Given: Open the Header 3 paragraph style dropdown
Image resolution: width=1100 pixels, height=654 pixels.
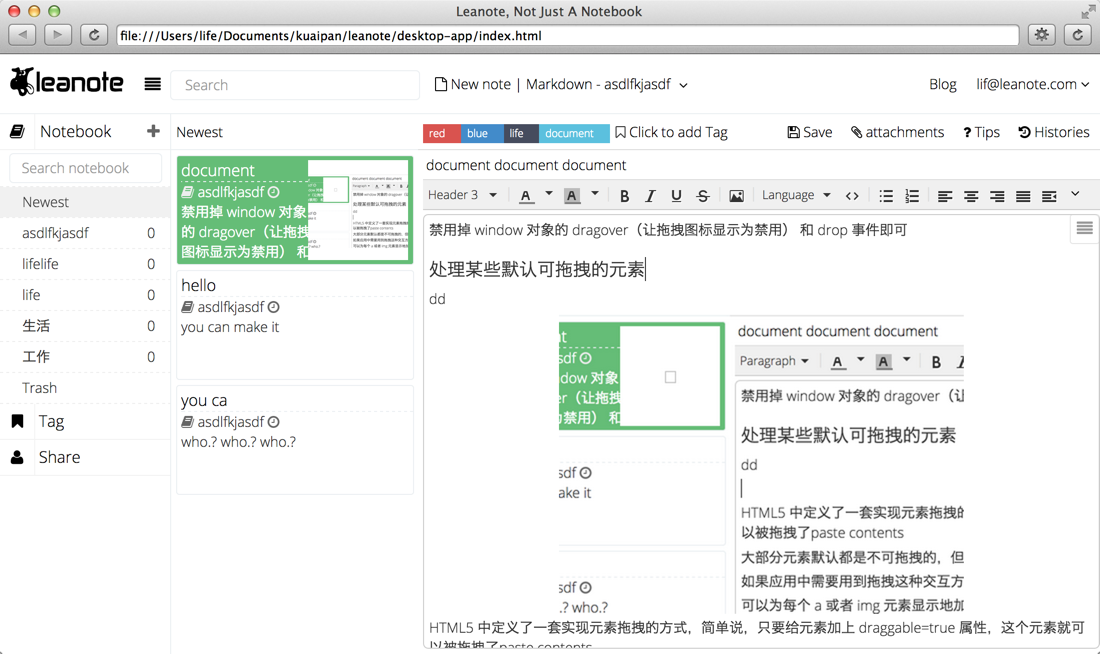Looking at the screenshot, I should click(x=462, y=195).
